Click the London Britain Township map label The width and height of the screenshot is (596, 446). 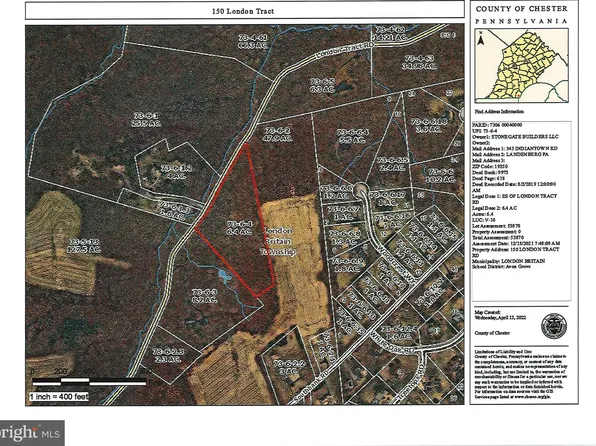click(277, 241)
